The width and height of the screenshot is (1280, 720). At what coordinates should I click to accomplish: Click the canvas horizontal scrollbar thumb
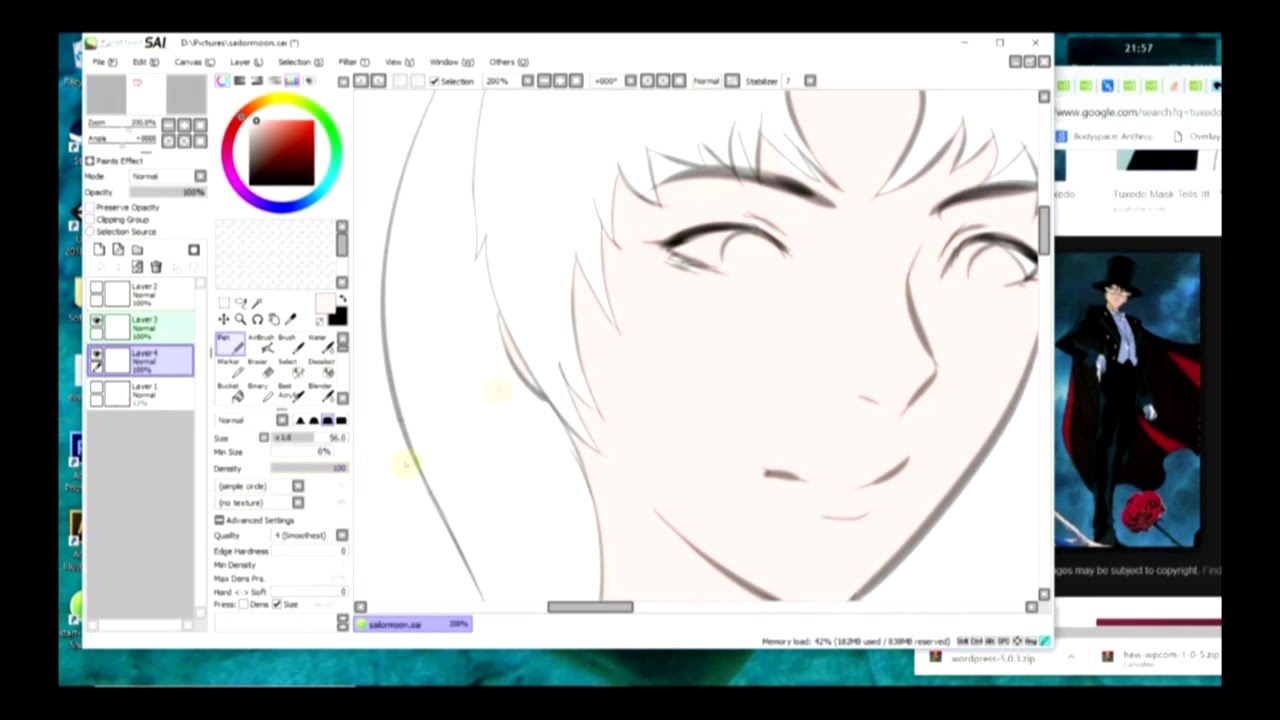[590, 607]
